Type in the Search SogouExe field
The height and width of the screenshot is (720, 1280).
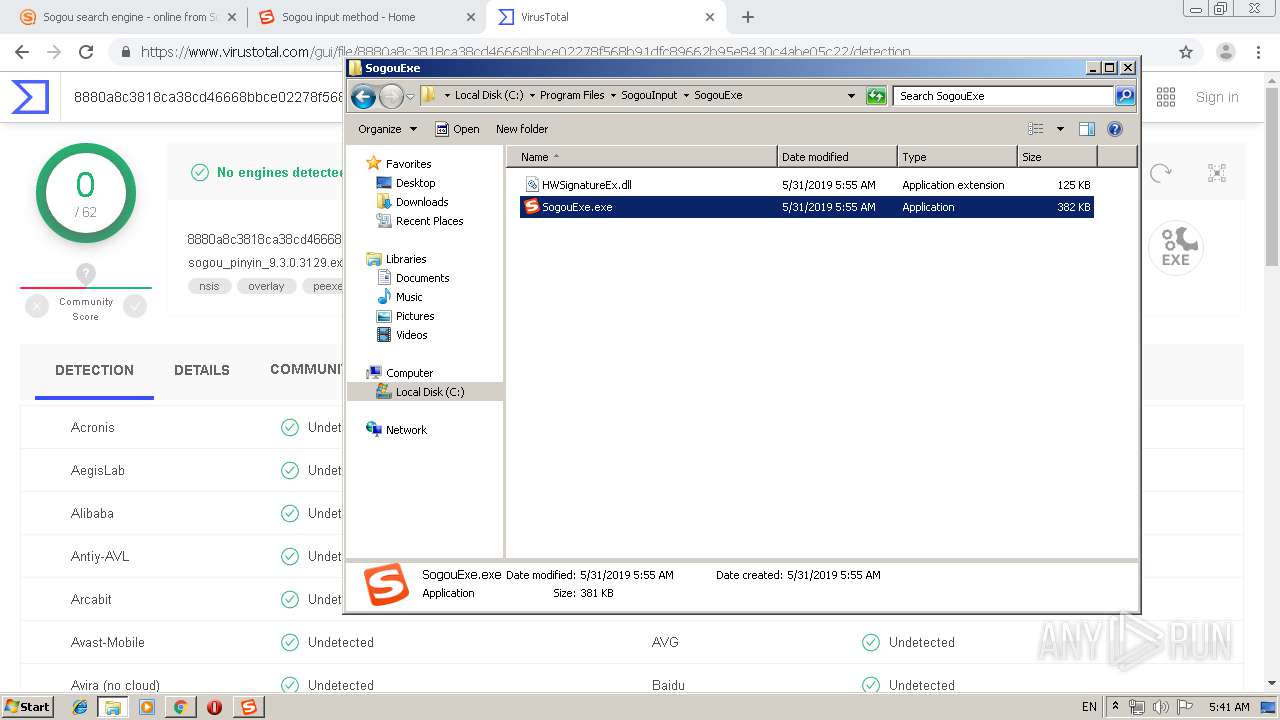pyautogui.click(x=1003, y=96)
